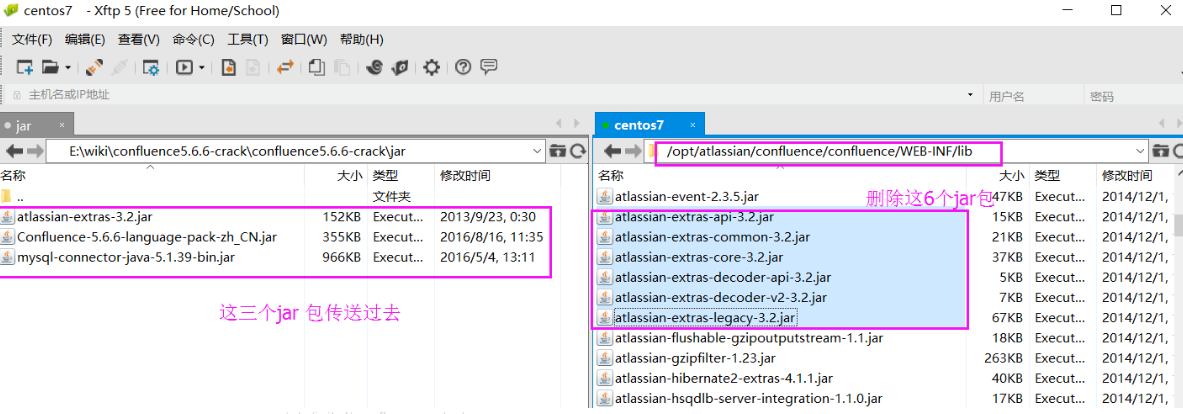Viewport: 1183px width, 414px height.
Task: Open the 窗口(W) menu
Action: click(304, 39)
